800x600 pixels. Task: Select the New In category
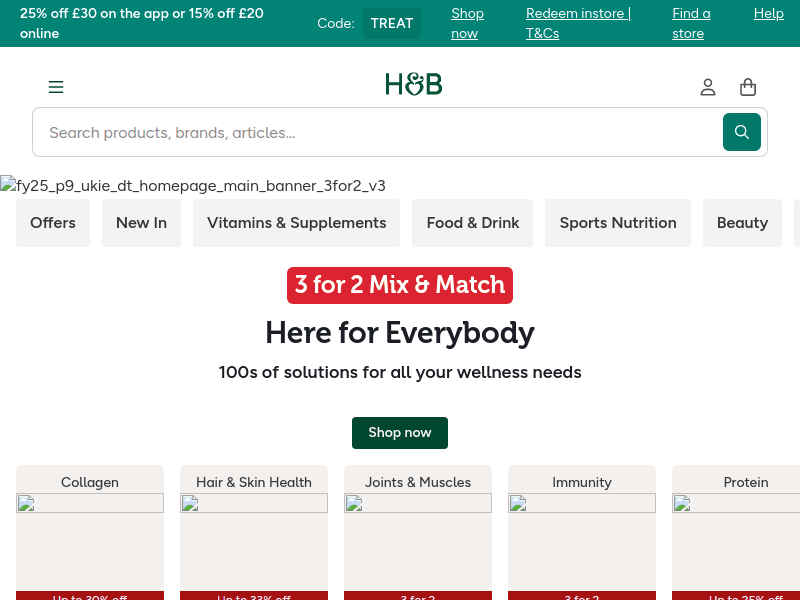[141, 223]
